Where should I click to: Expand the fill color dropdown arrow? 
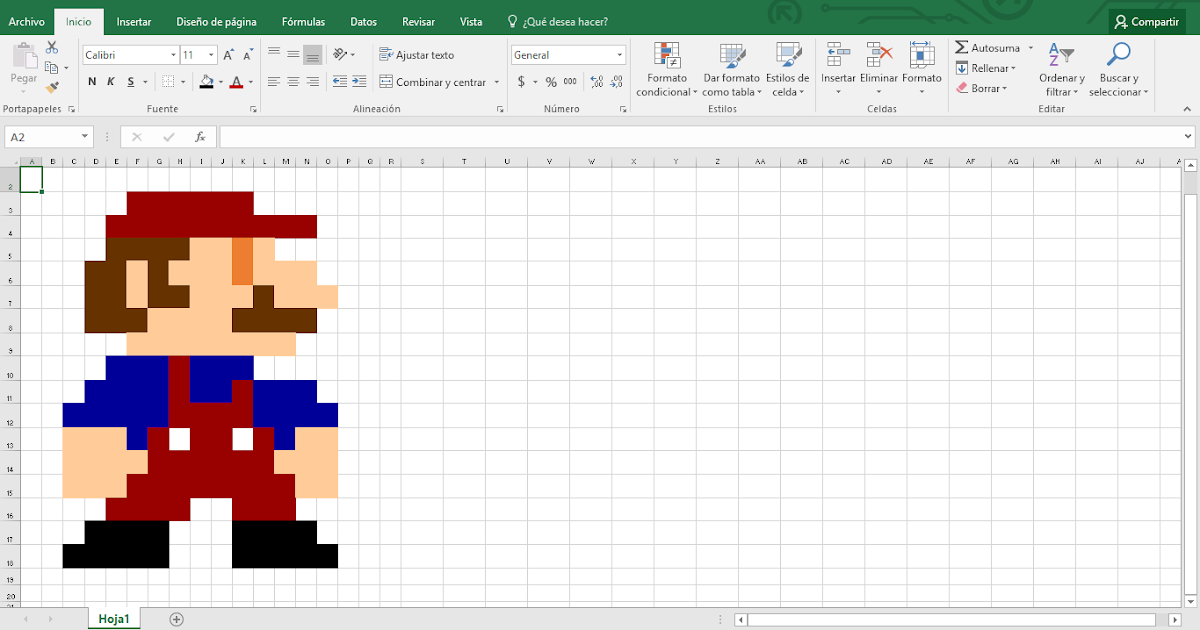coord(219,81)
